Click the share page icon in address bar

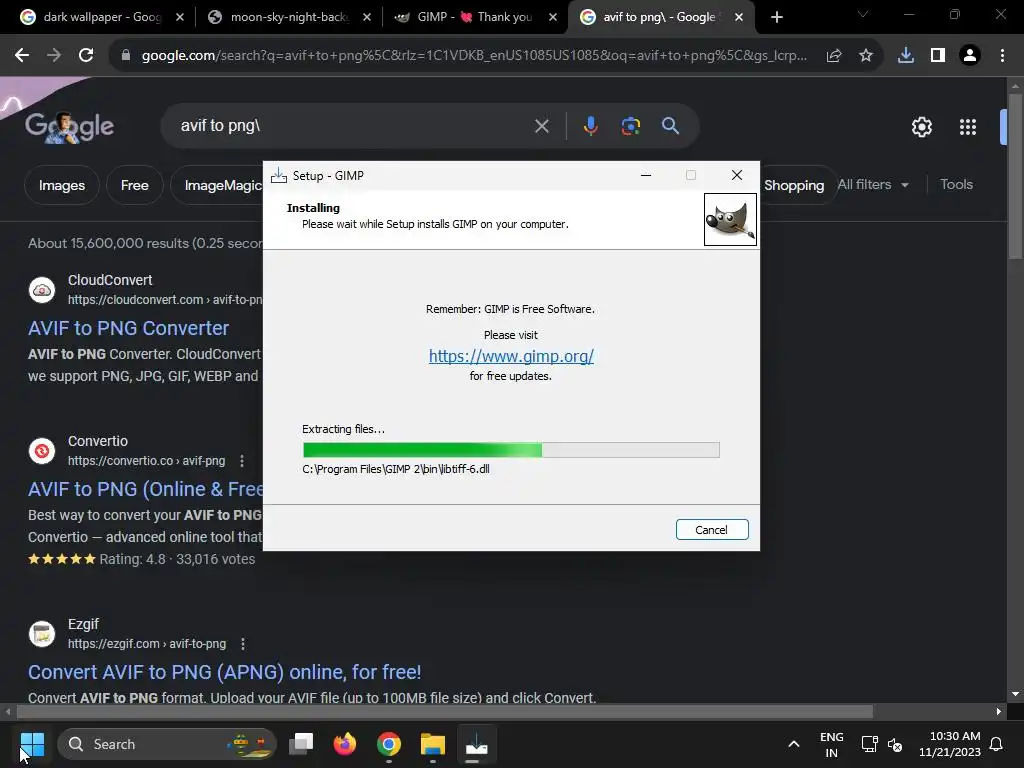(834, 56)
